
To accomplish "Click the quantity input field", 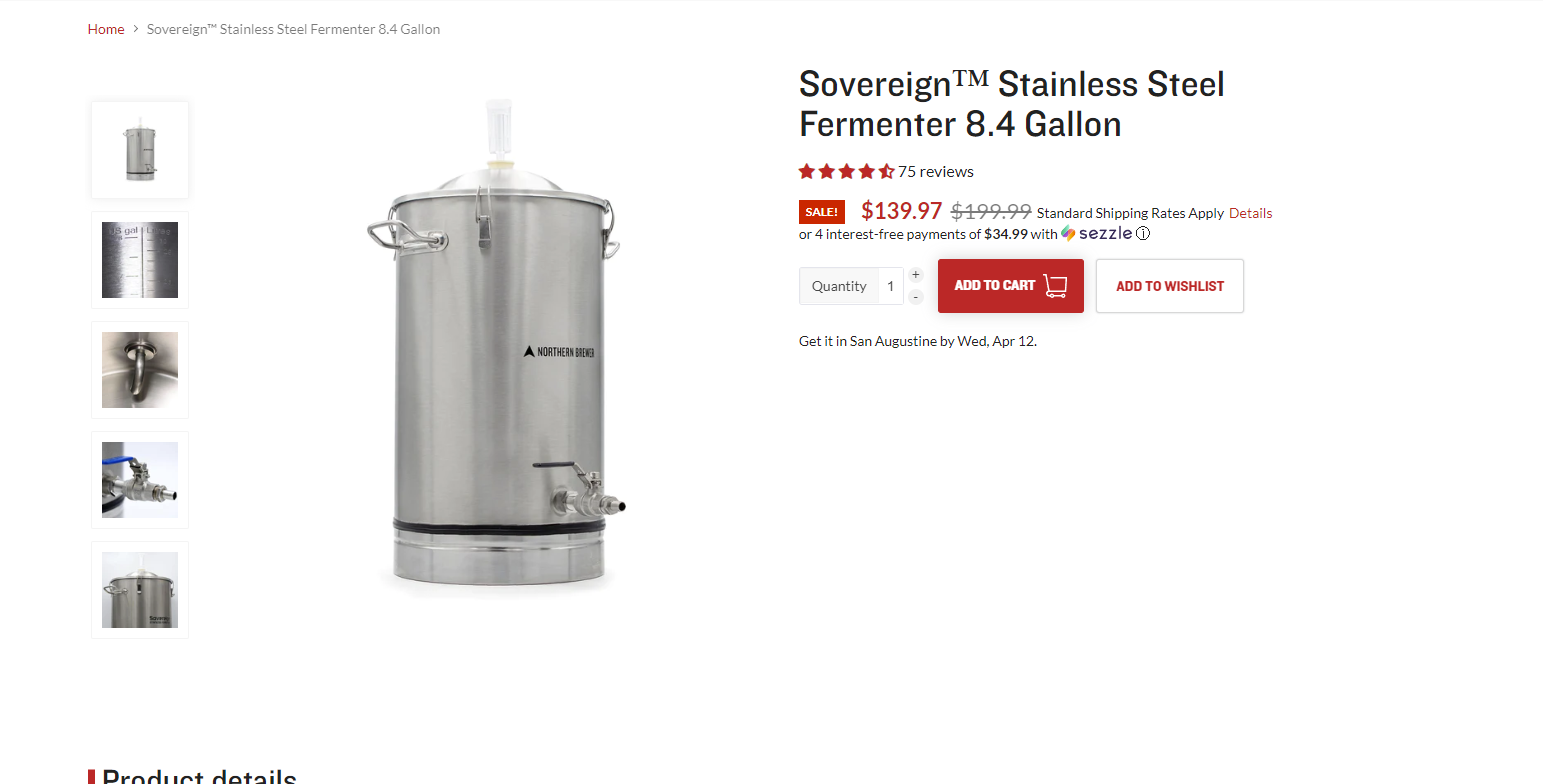I will (890, 286).
